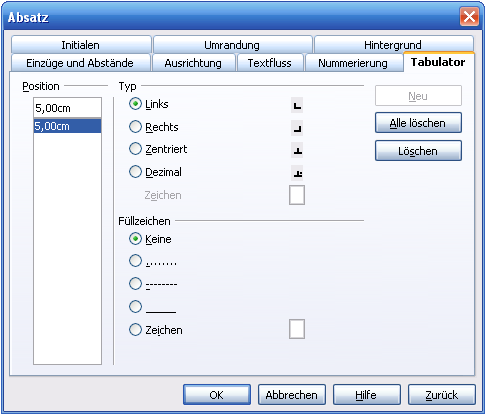Click the fill character Zeichen text box
486x415 pixels.
click(x=297, y=329)
